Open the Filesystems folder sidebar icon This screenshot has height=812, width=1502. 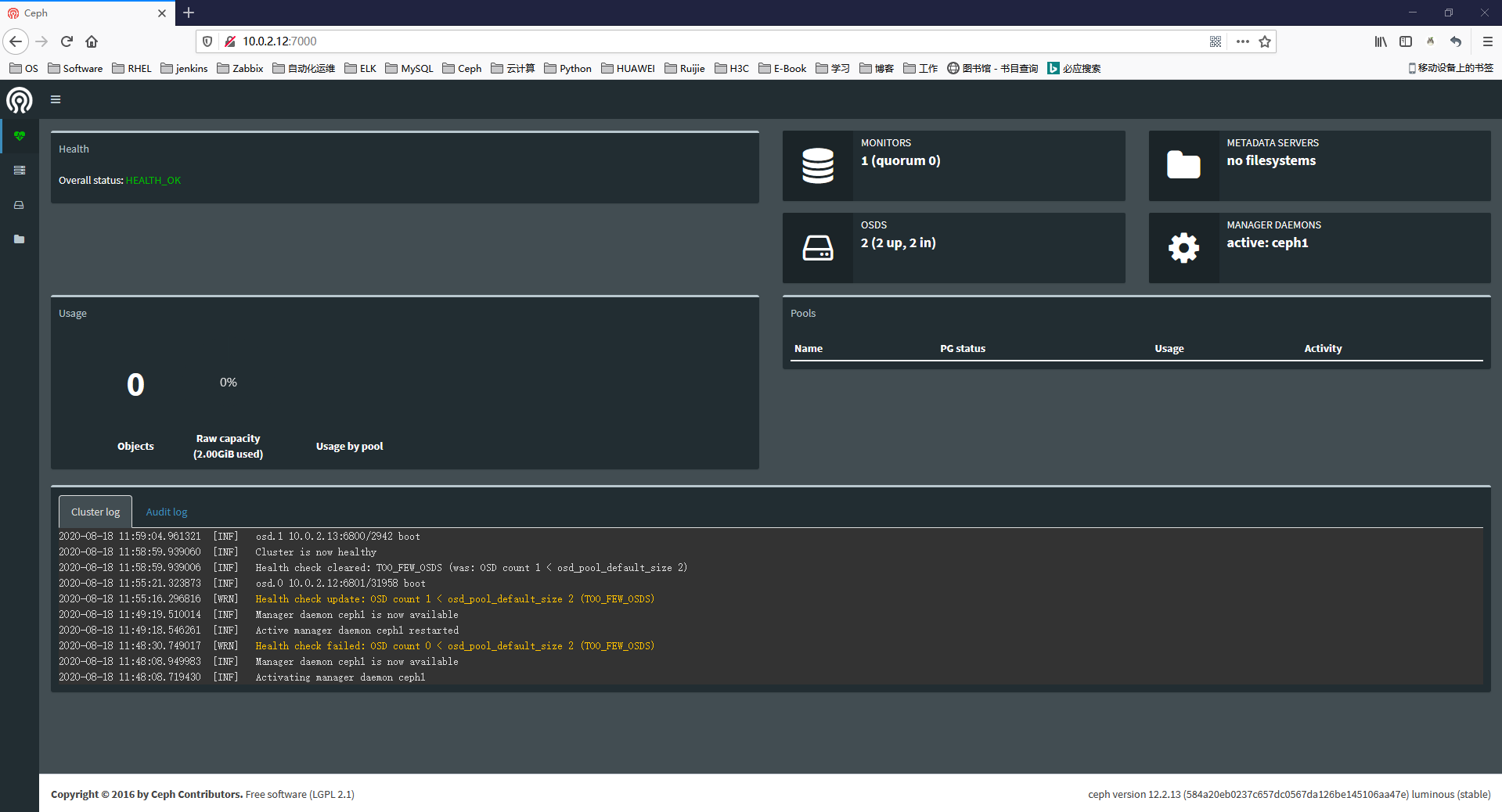20,239
